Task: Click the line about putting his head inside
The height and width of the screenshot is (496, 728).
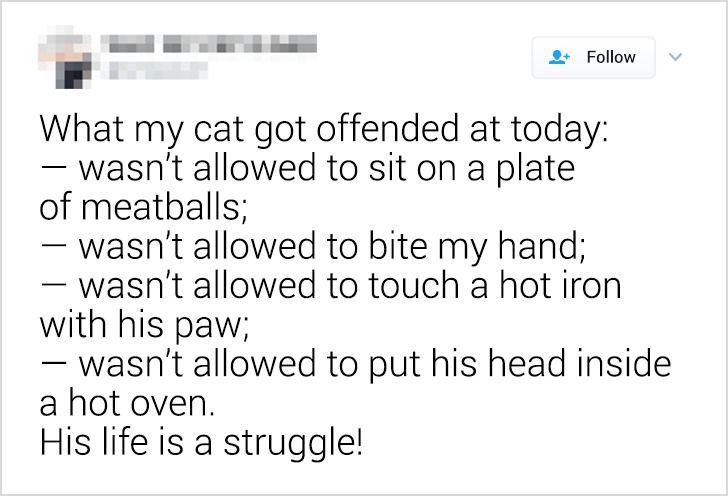Action: click(x=355, y=363)
